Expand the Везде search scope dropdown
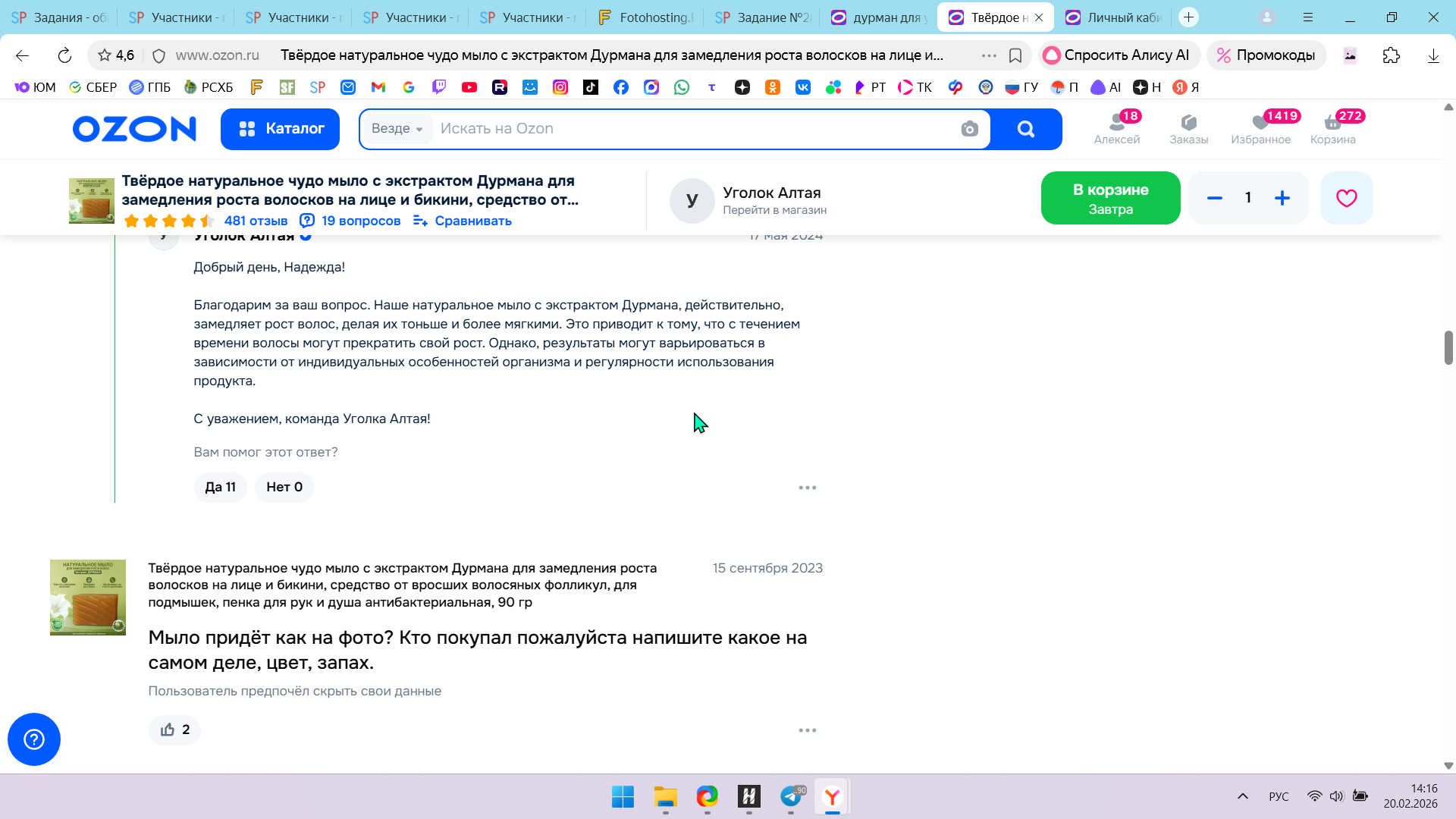Screen dimensions: 1456x819 coord(397,129)
